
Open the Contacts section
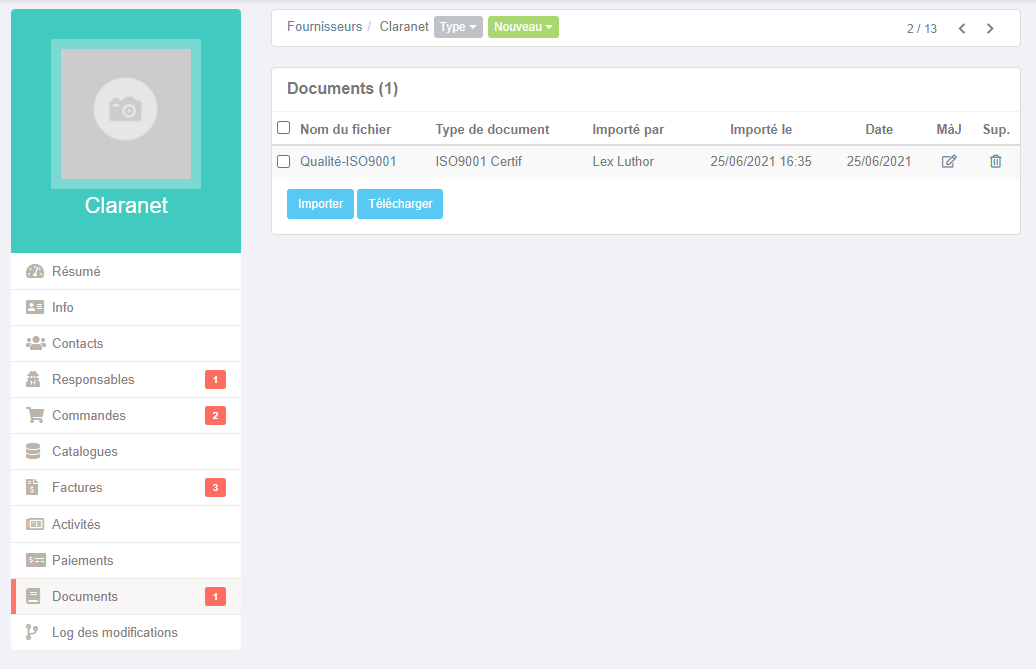pyautogui.click(x=126, y=343)
